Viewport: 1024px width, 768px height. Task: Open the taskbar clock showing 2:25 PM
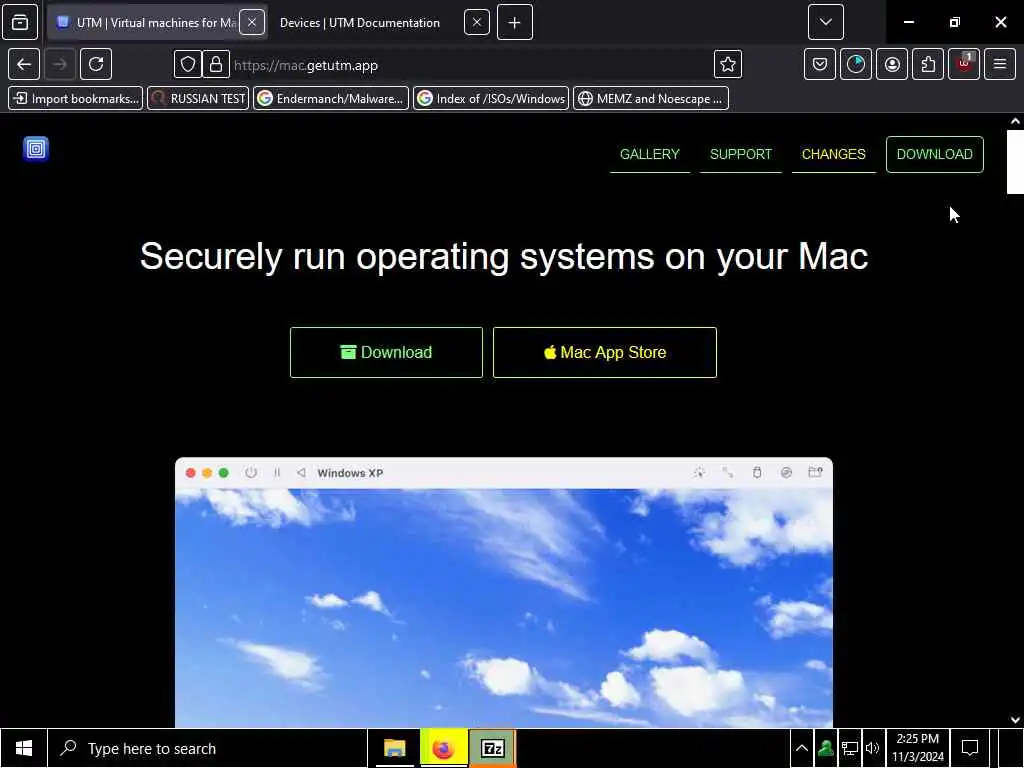pos(918,748)
